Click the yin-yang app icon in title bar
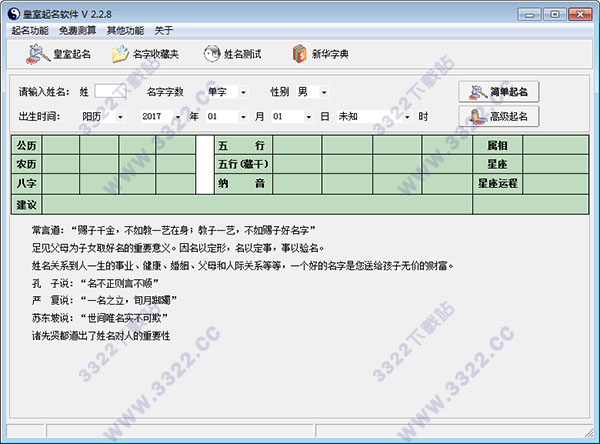 coord(14,15)
